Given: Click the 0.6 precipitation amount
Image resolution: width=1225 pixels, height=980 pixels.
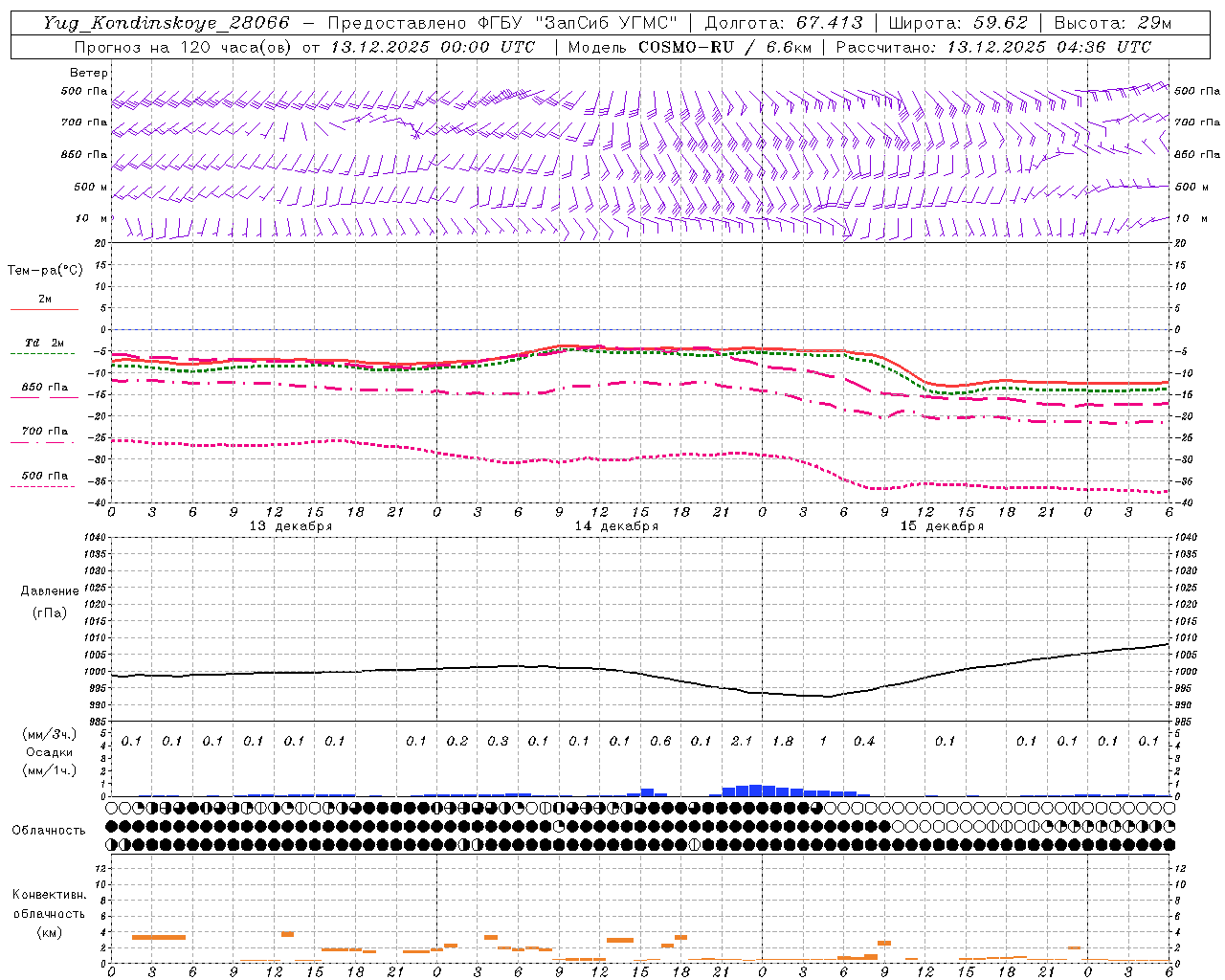Looking at the screenshot, I should 660,742.
